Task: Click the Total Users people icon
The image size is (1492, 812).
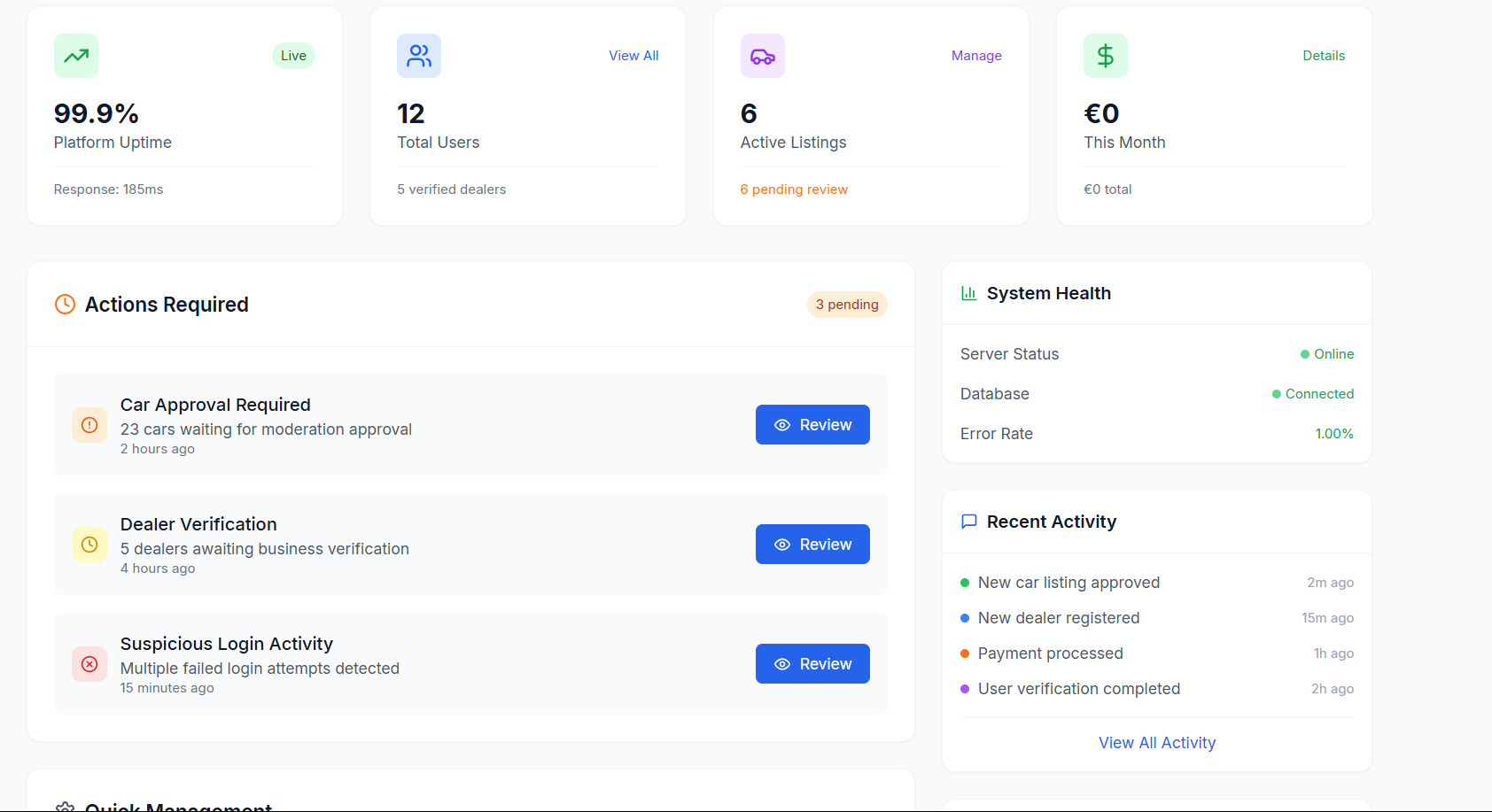Action: [419, 56]
